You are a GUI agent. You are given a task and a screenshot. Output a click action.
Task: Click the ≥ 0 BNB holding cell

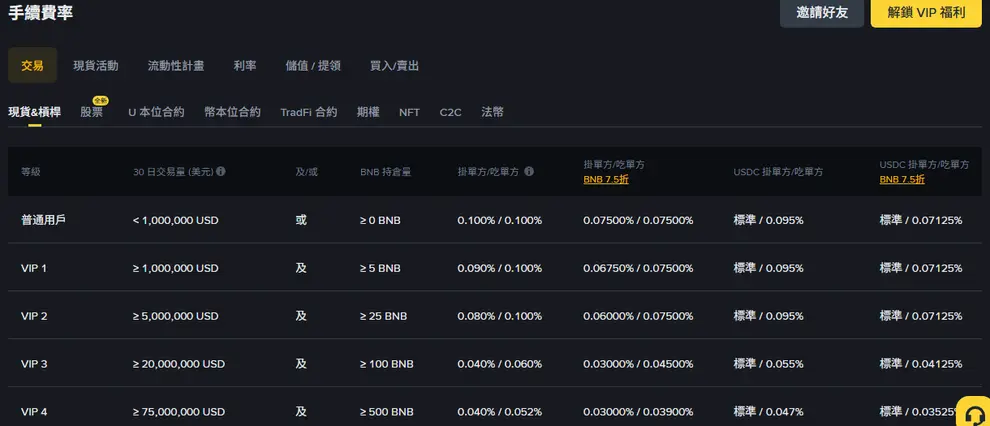(380, 220)
